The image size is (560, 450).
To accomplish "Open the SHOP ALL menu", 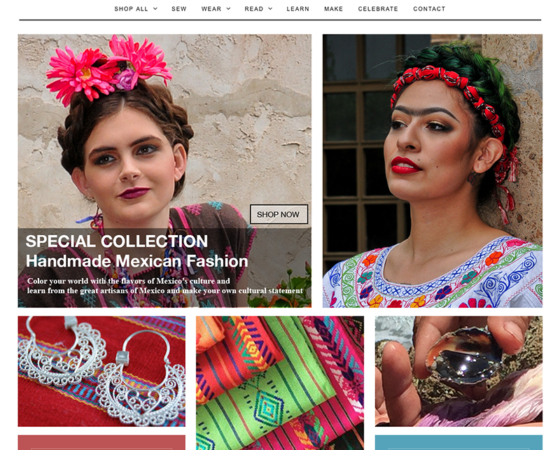I will coord(131,9).
